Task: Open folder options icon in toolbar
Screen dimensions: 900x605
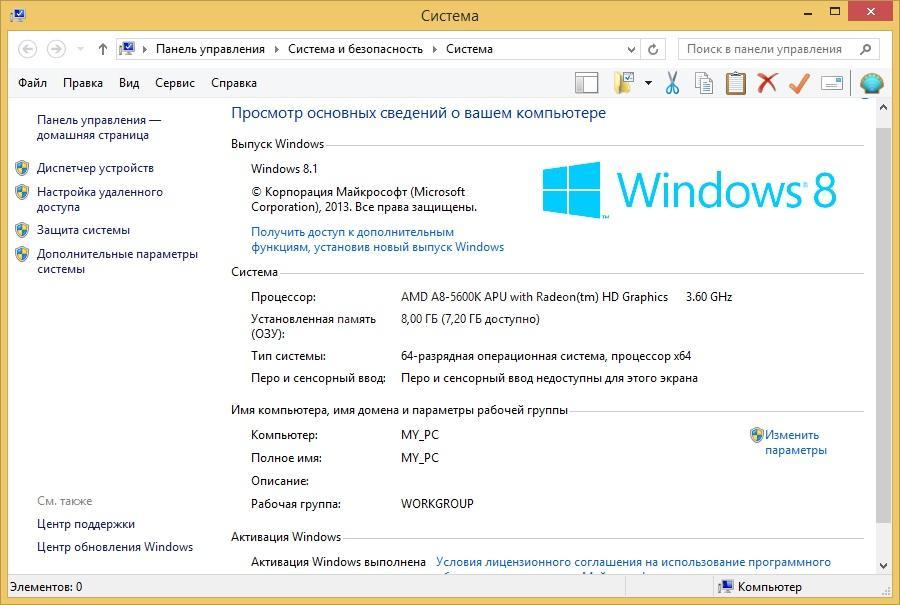Action: click(623, 83)
